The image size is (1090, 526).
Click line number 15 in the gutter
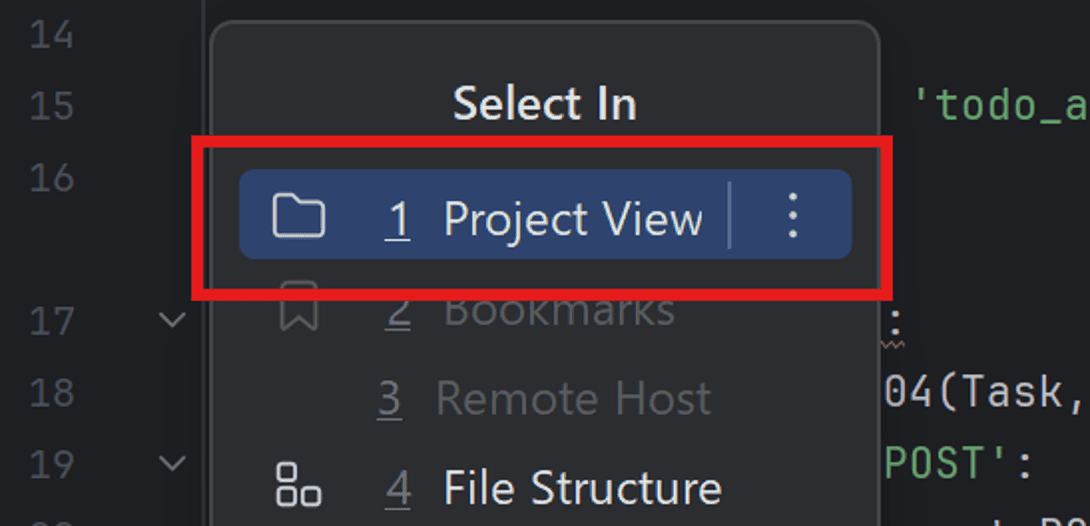pos(51,106)
